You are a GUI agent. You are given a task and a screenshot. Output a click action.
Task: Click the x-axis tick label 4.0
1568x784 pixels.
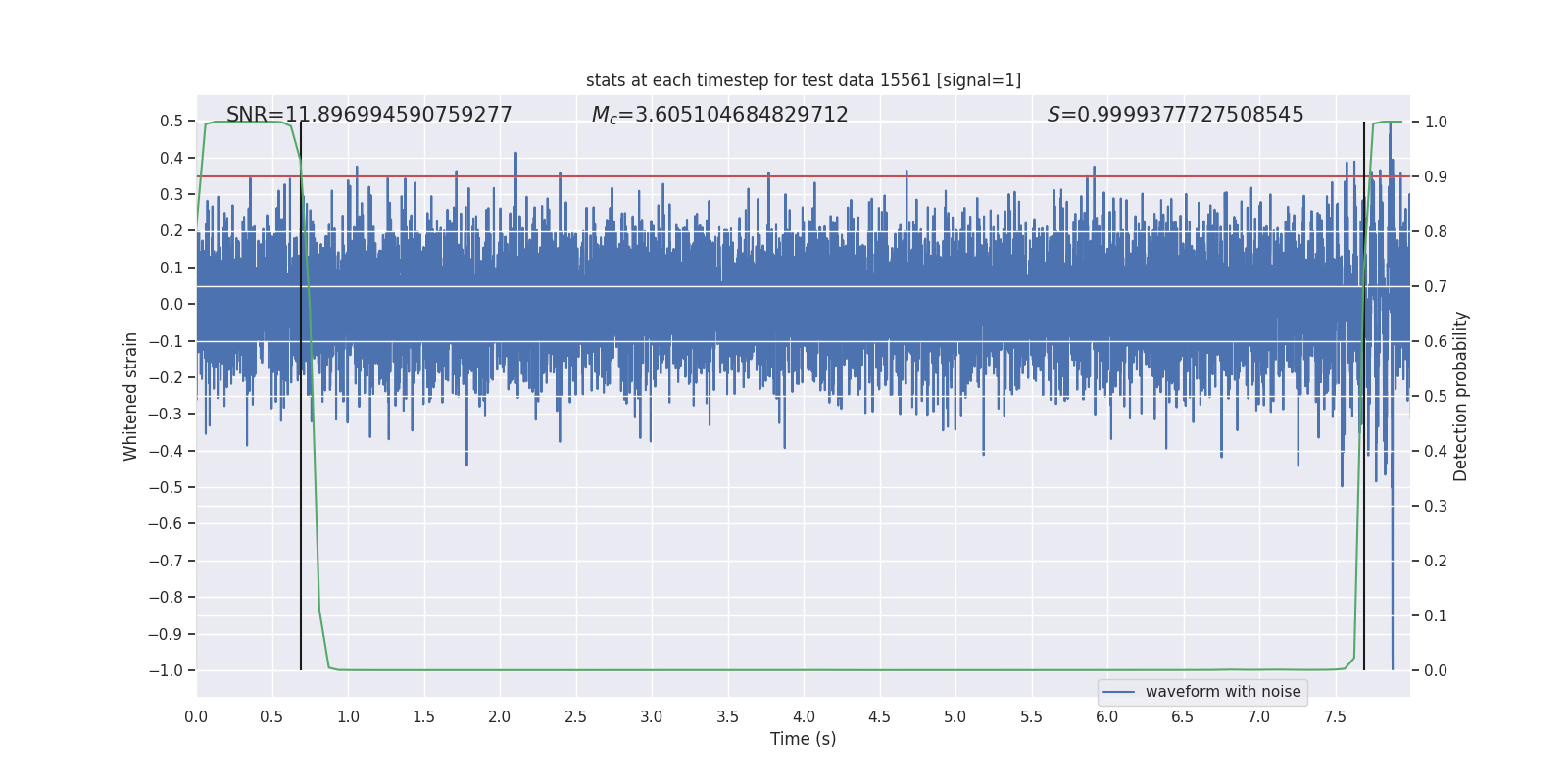click(x=804, y=716)
